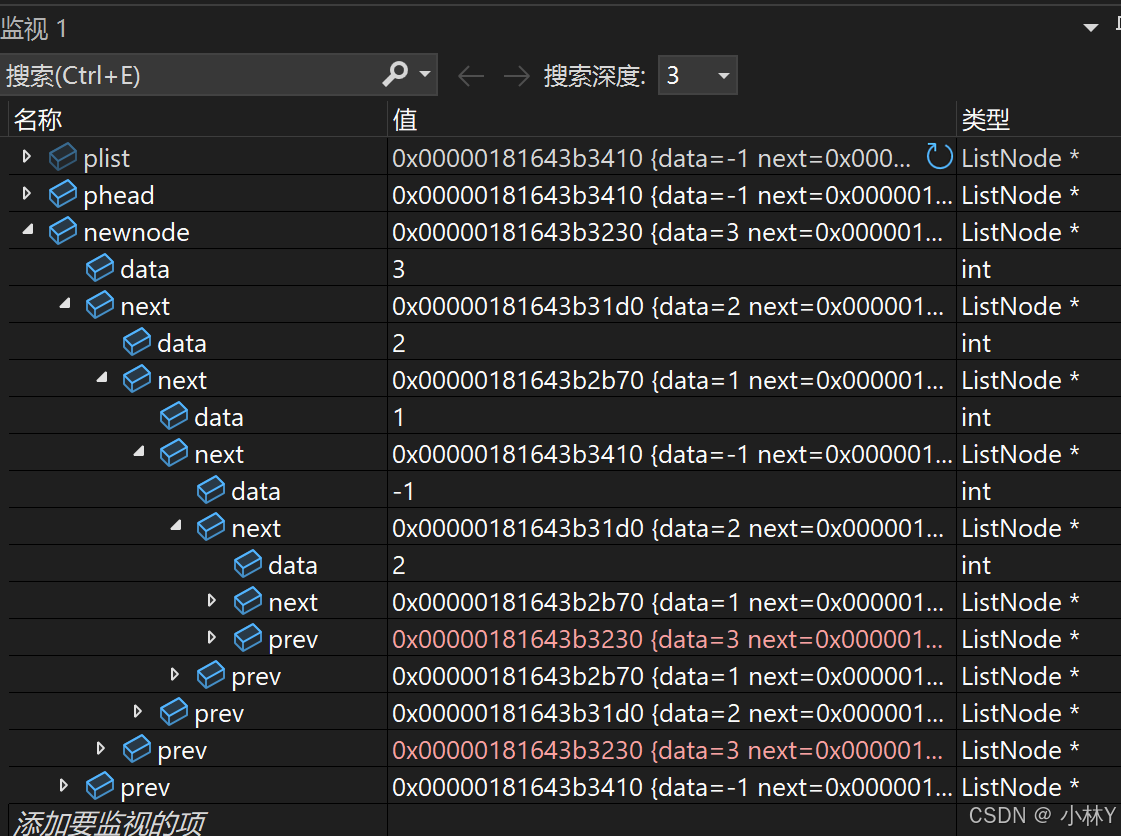Click the cube icon beside newnode
Viewport: 1121px width, 836px height.
click(63, 231)
